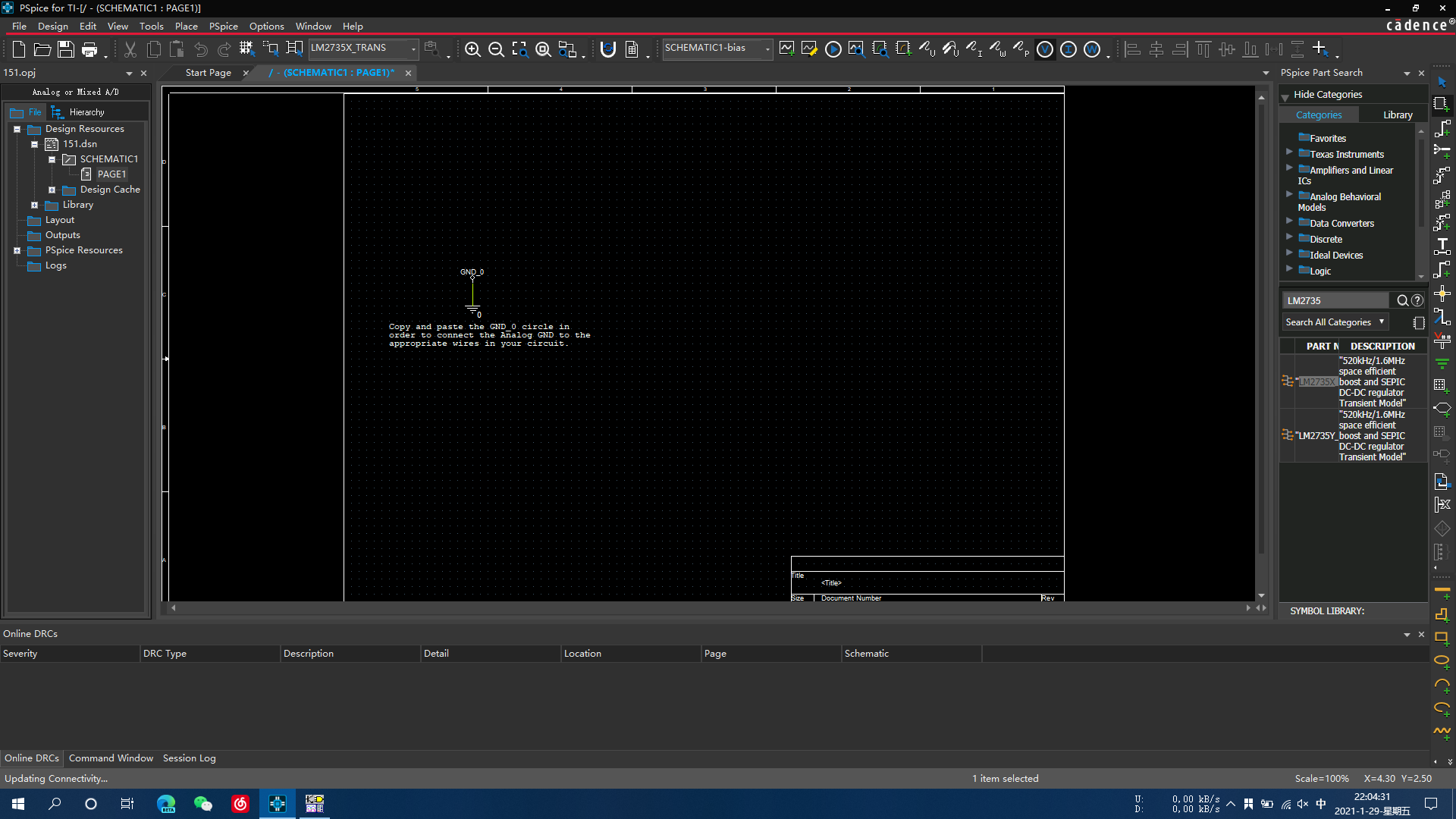Search for part with magnifier icon
The height and width of the screenshot is (819, 1456).
(x=1402, y=300)
